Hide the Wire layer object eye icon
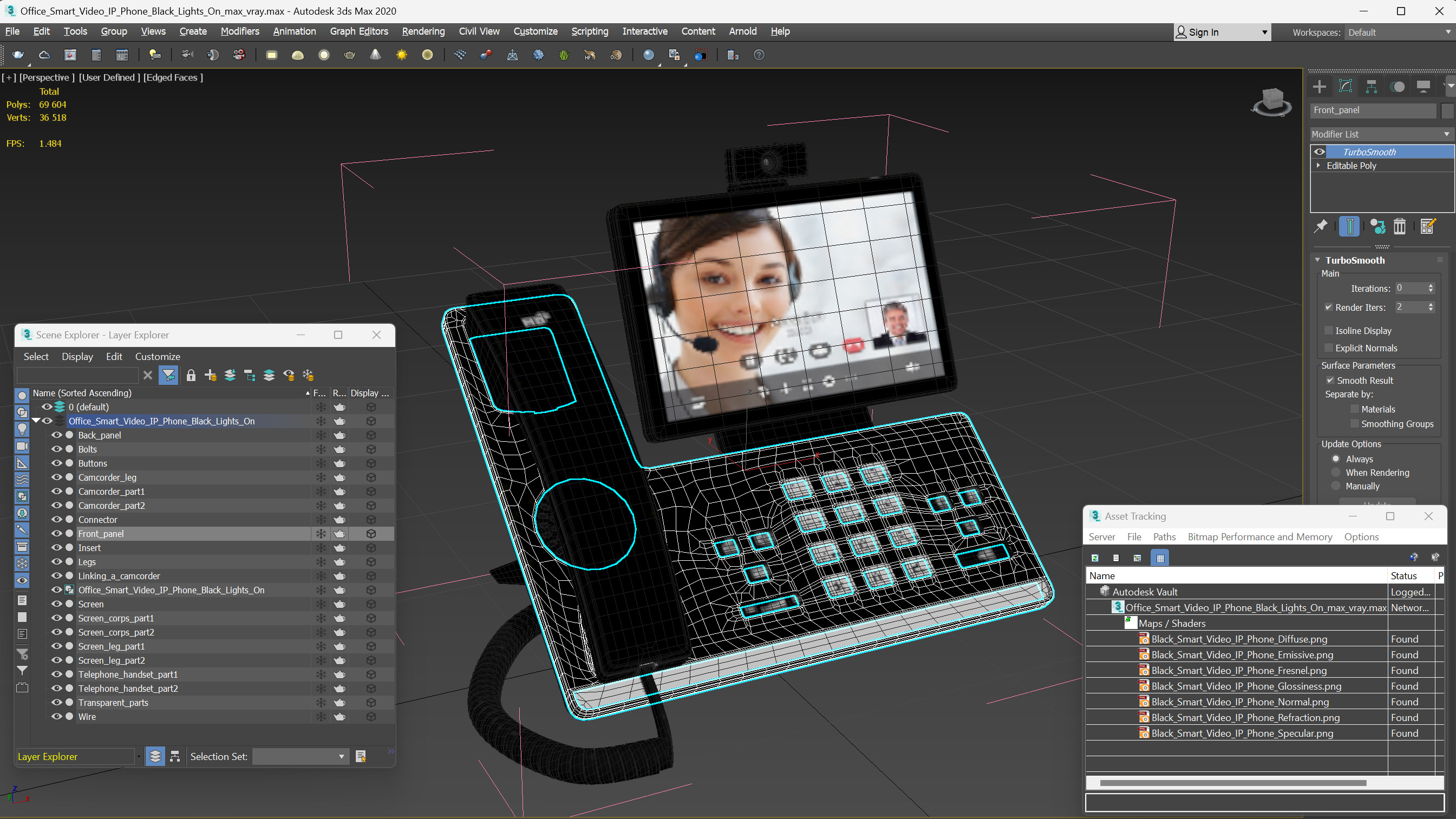Screen dimensions: 1456x819 click(56, 716)
